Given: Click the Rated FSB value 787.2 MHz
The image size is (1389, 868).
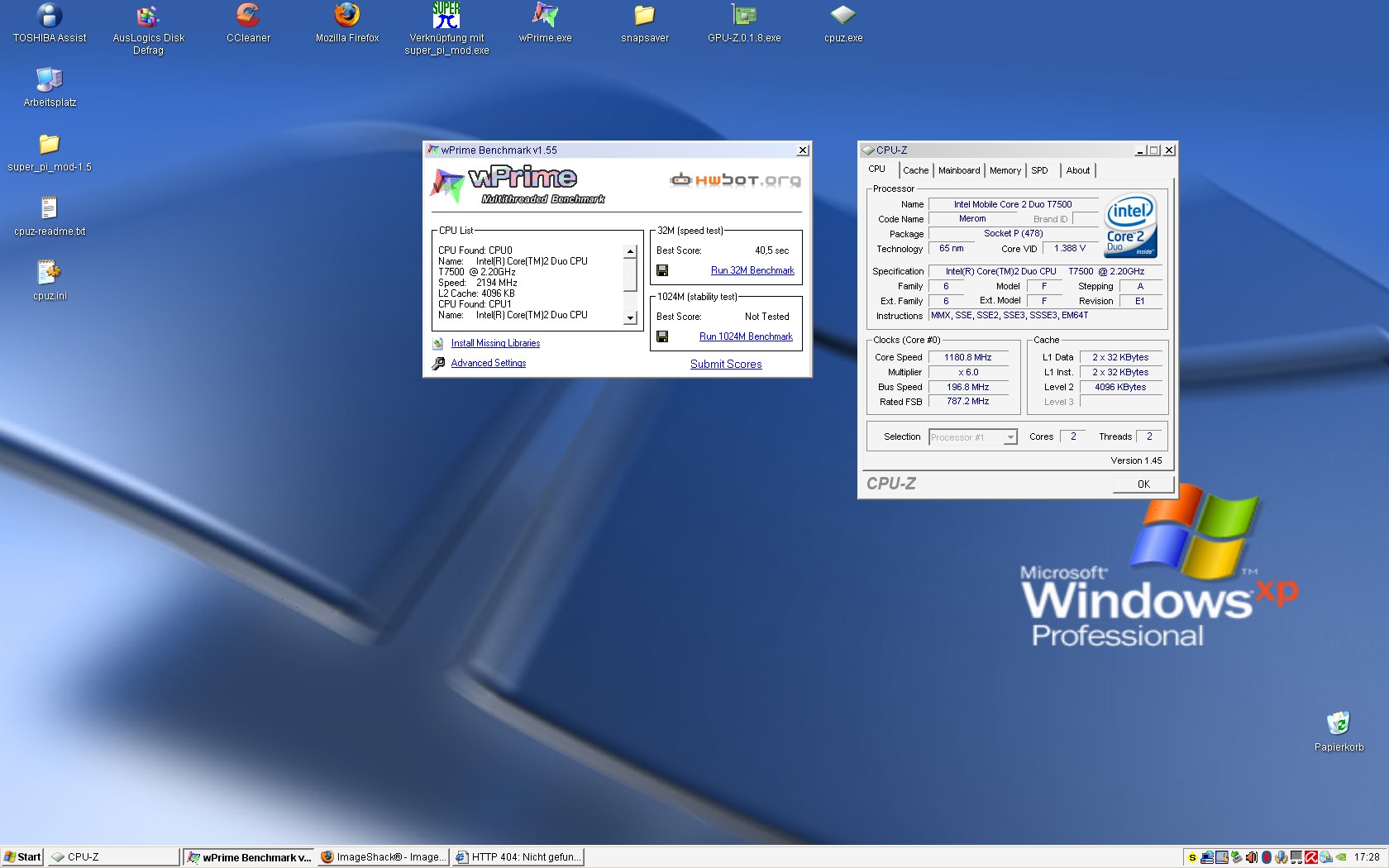Looking at the screenshot, I should pyautogui.click(x=967, y=401).
